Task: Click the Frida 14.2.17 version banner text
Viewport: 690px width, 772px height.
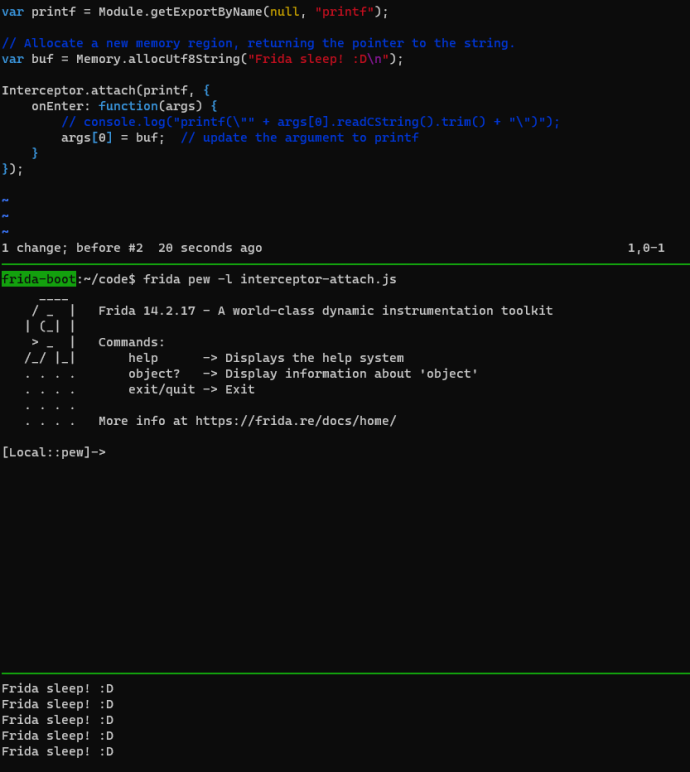Action: coord(325,311)
